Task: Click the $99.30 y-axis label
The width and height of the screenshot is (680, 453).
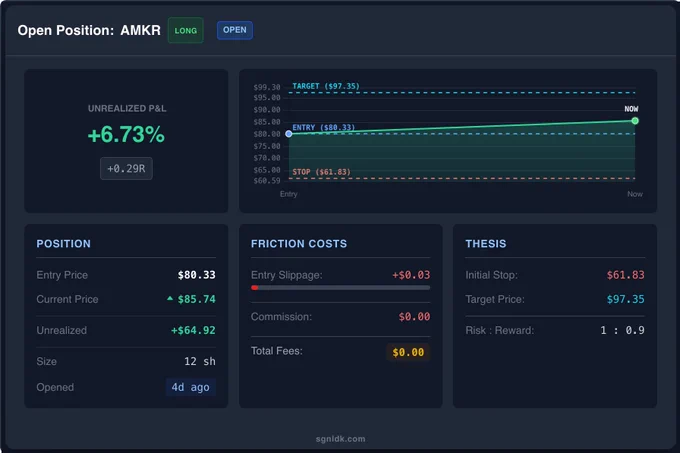Action: coord(267,87)
